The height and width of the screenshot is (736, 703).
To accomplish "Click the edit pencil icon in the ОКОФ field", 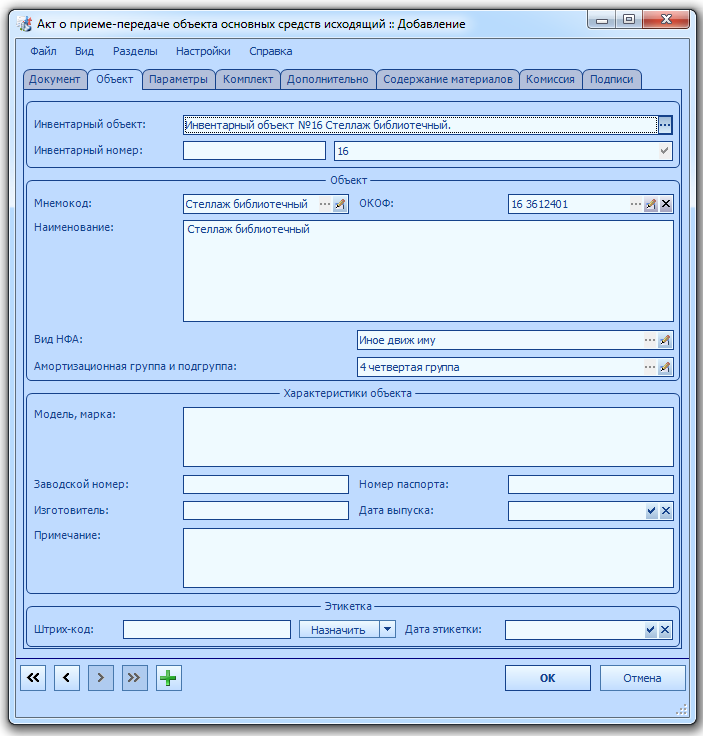I will [x=650, y=204].
